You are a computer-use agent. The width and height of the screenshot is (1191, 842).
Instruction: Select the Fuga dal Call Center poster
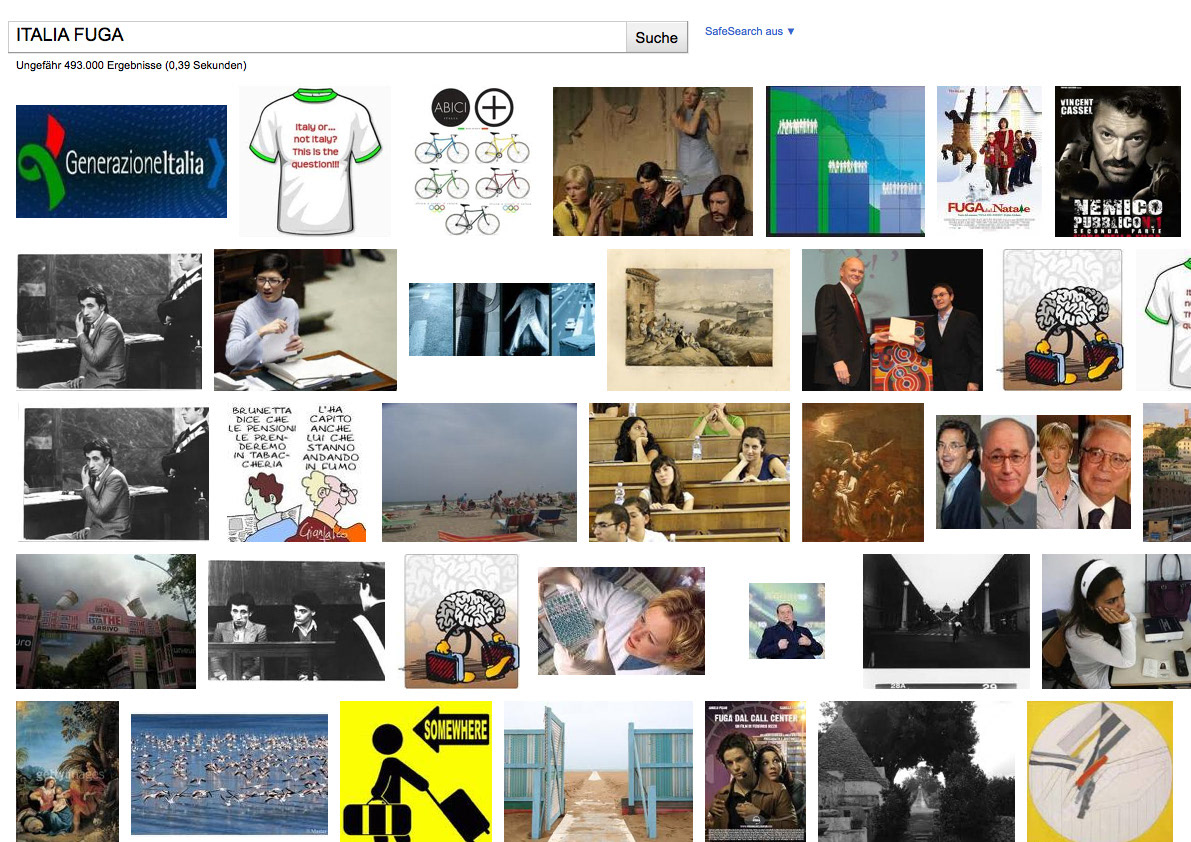tap(755, 771)
